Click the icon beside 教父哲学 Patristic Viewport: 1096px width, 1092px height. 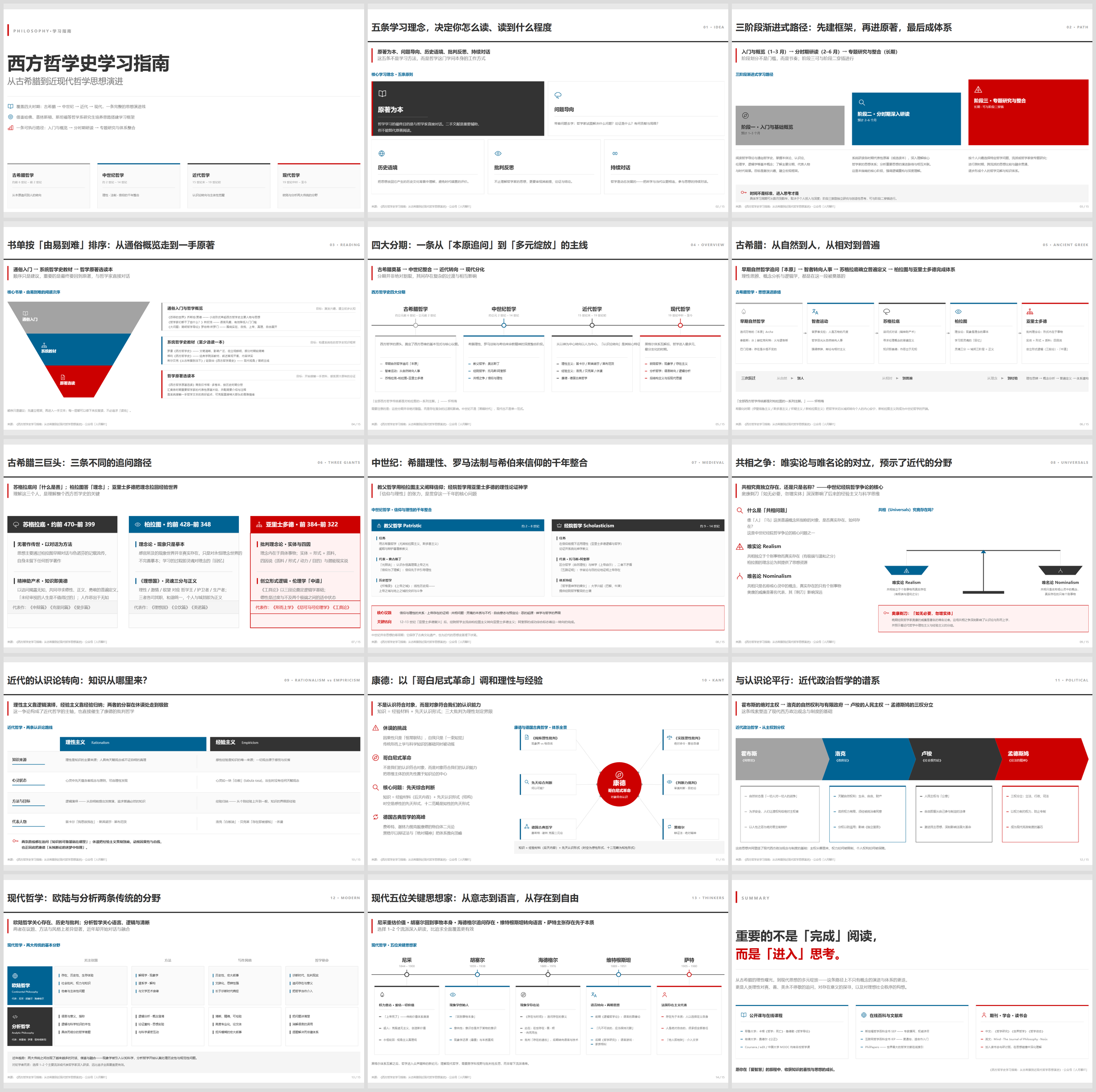[x=379, y=526]
